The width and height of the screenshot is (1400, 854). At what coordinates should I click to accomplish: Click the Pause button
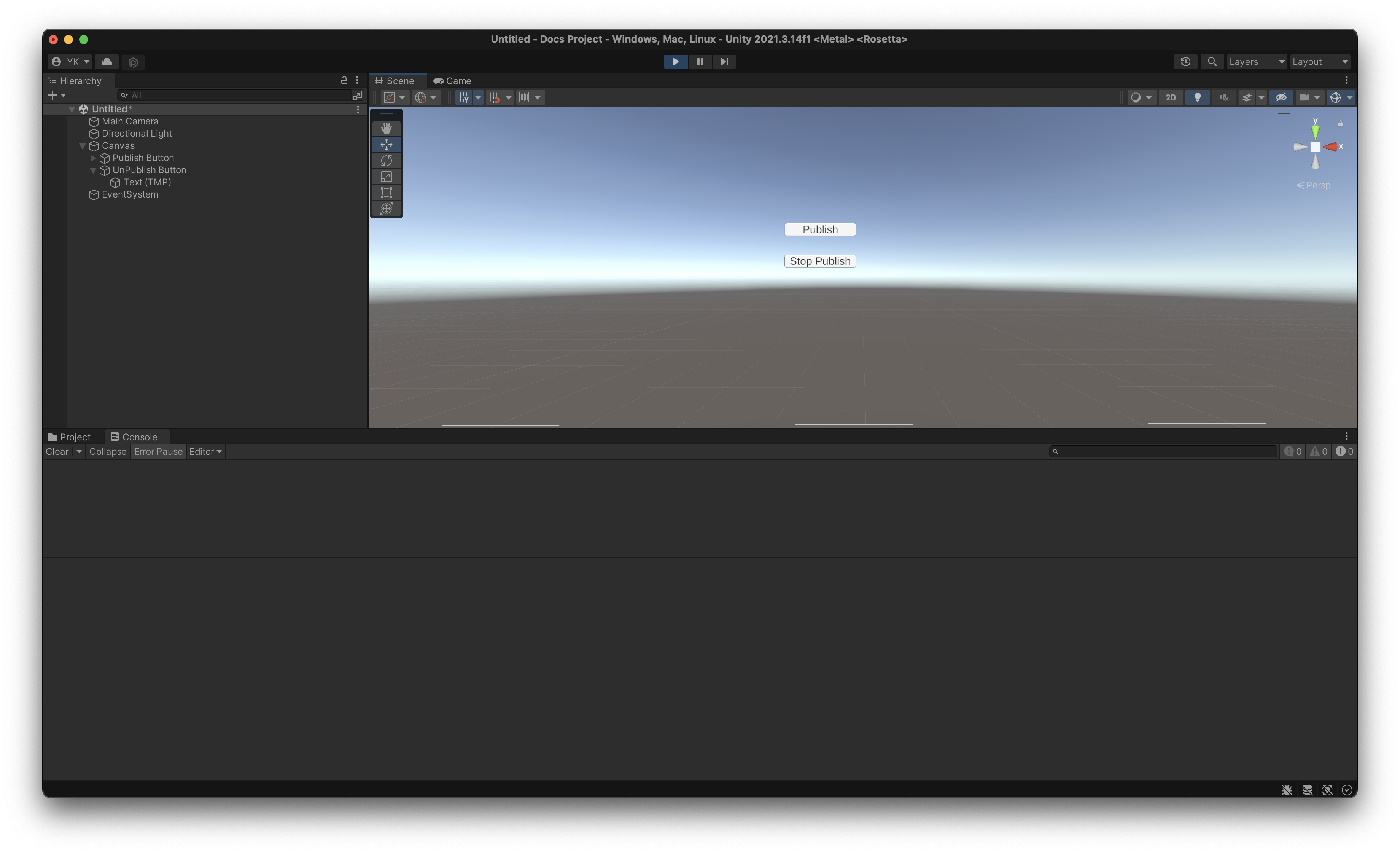click(x=700, y=61)
